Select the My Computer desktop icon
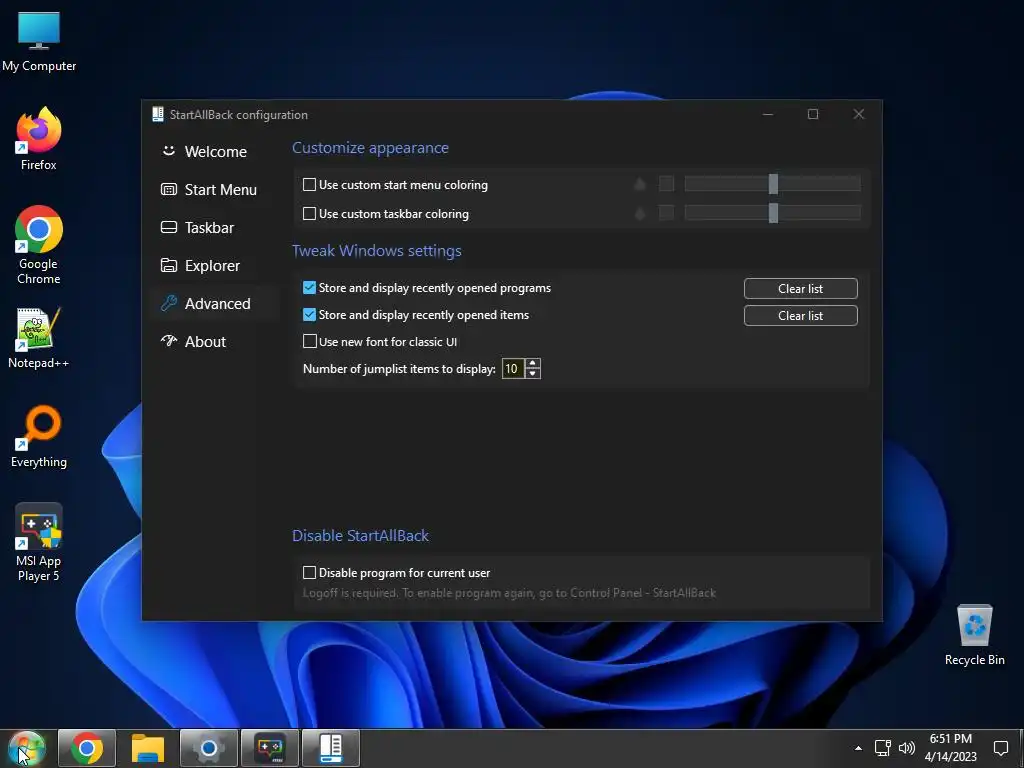Image resolution: width=1024 pixels, height=768 pixels. tap(39, 42)
